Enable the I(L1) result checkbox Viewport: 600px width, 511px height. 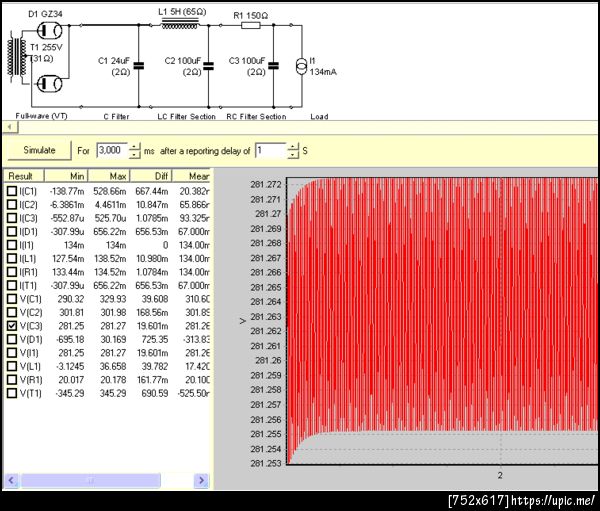(12, 258)
